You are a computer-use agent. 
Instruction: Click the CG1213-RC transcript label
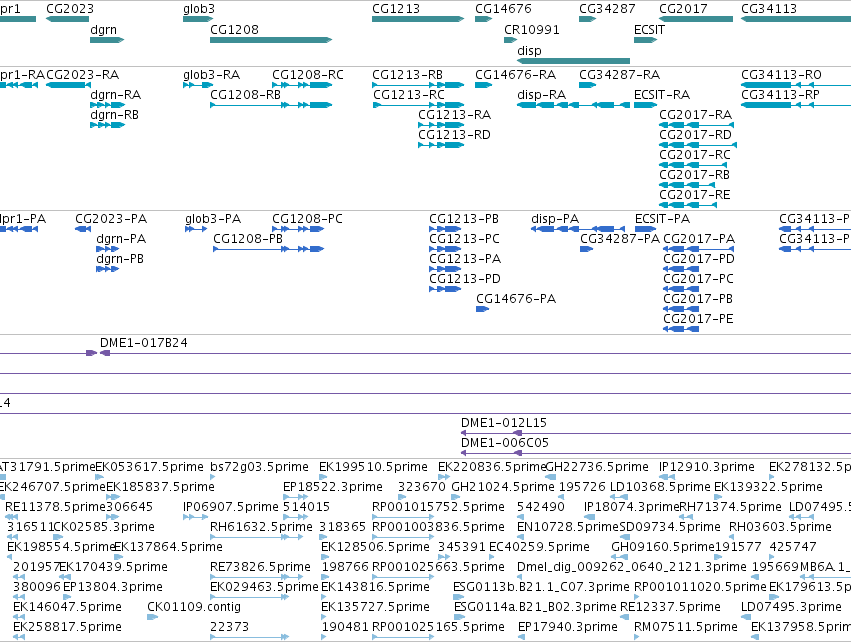[x=409, y=95]
